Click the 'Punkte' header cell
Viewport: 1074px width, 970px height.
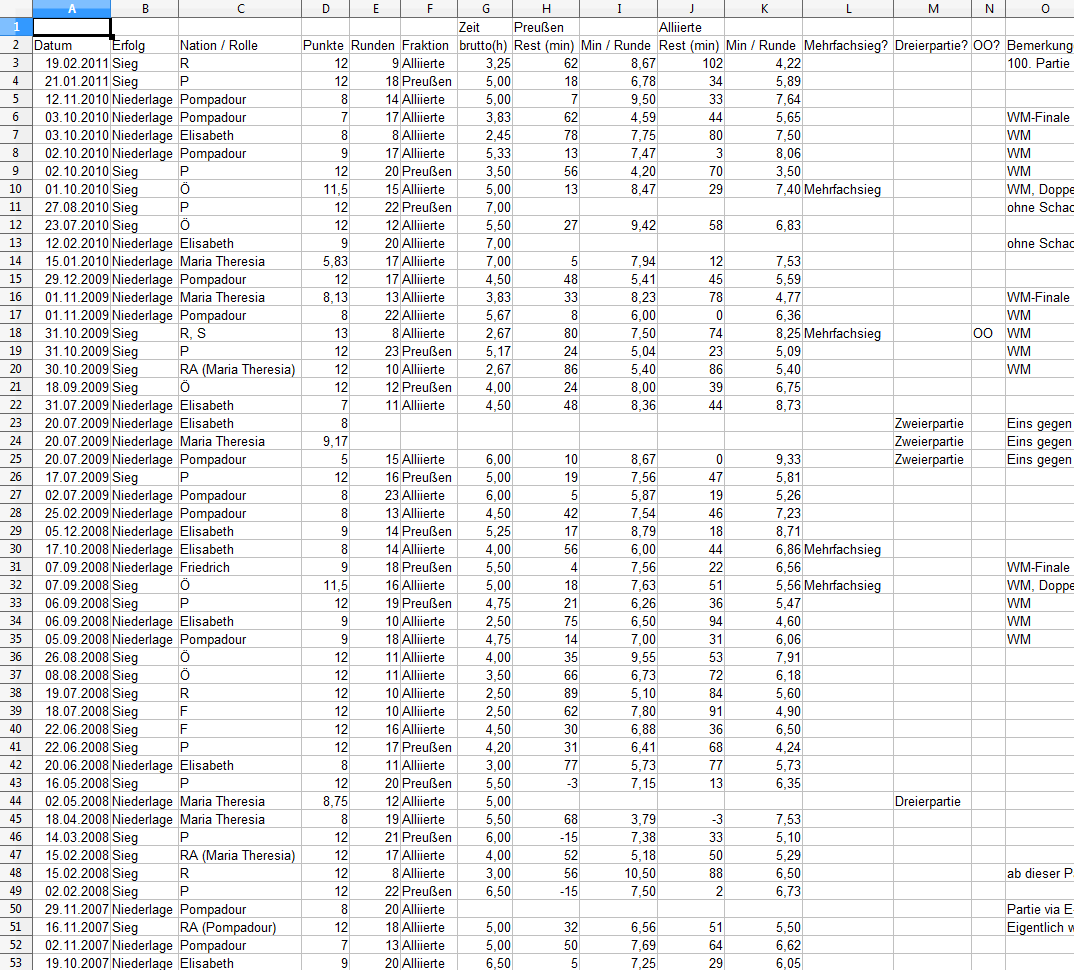pos(325,45)
